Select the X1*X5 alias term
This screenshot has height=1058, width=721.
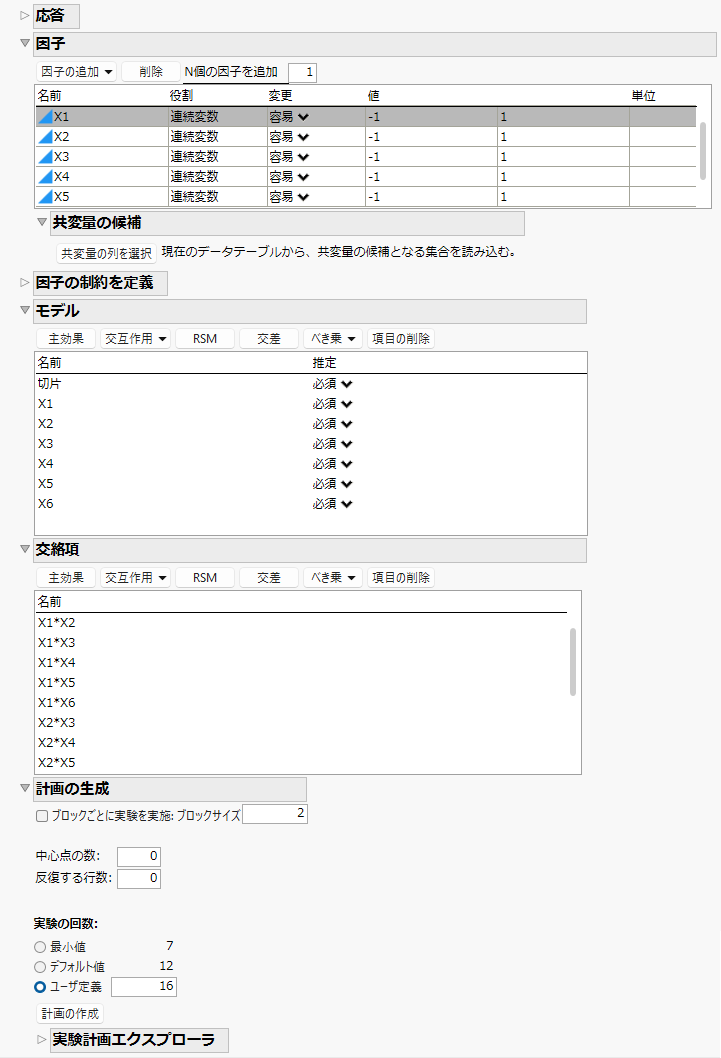tap(57, 683)
